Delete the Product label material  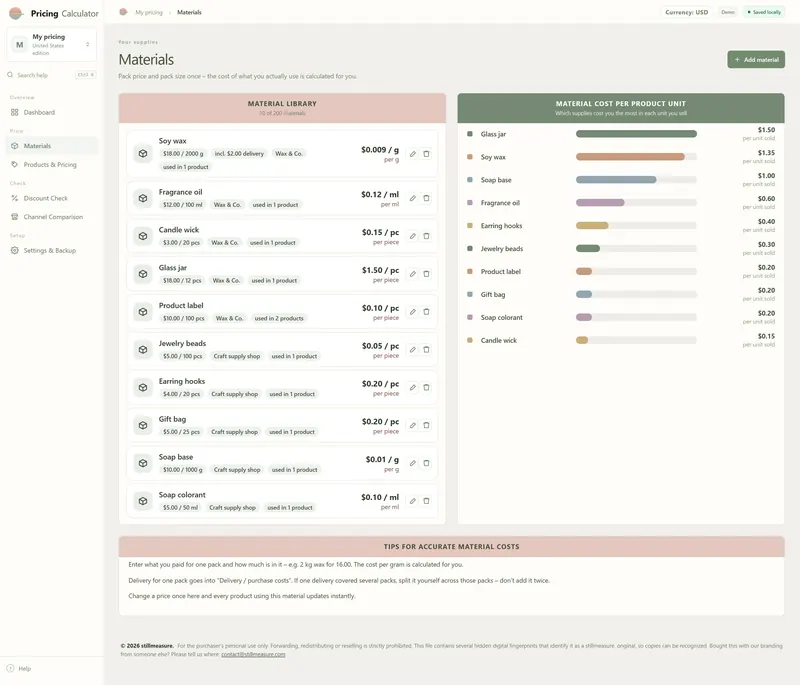426,312
